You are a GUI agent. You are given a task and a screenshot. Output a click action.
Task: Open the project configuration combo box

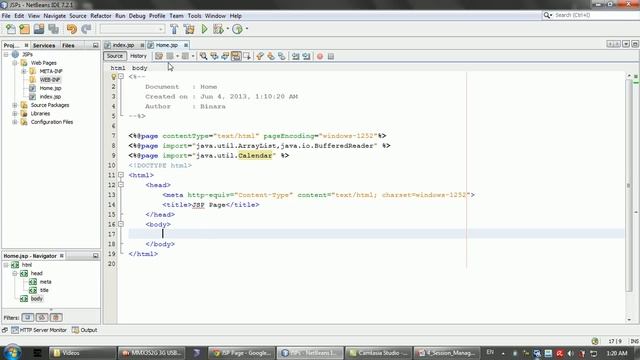tap(132, 29)
